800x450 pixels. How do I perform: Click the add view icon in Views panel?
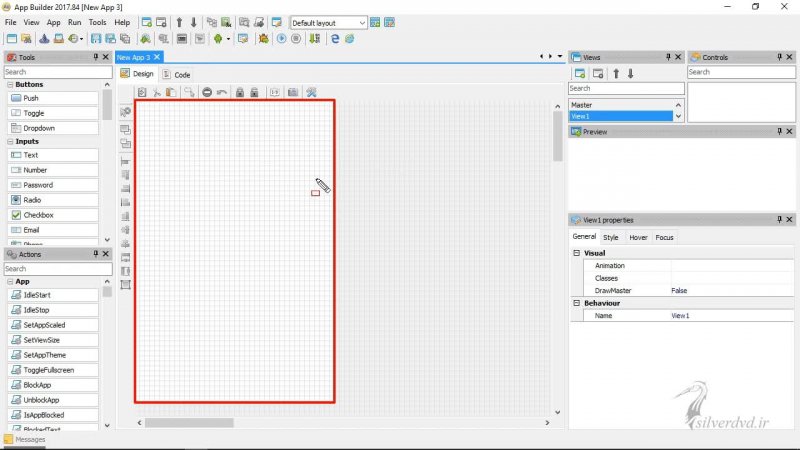tap(579, 73)
